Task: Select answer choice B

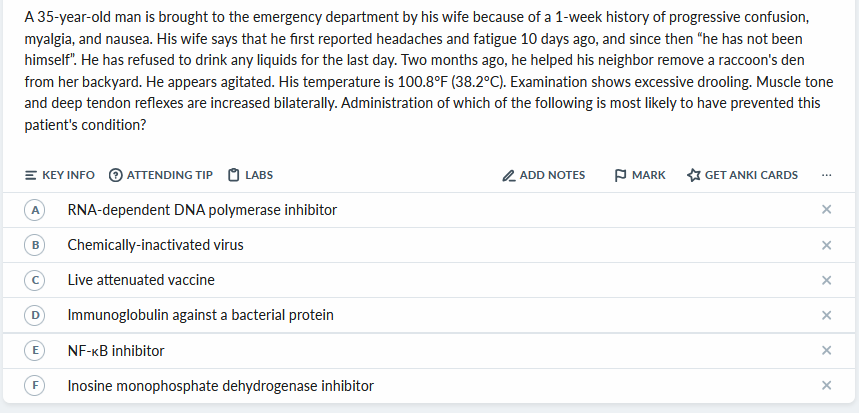Action: click(x=36, y=245)
